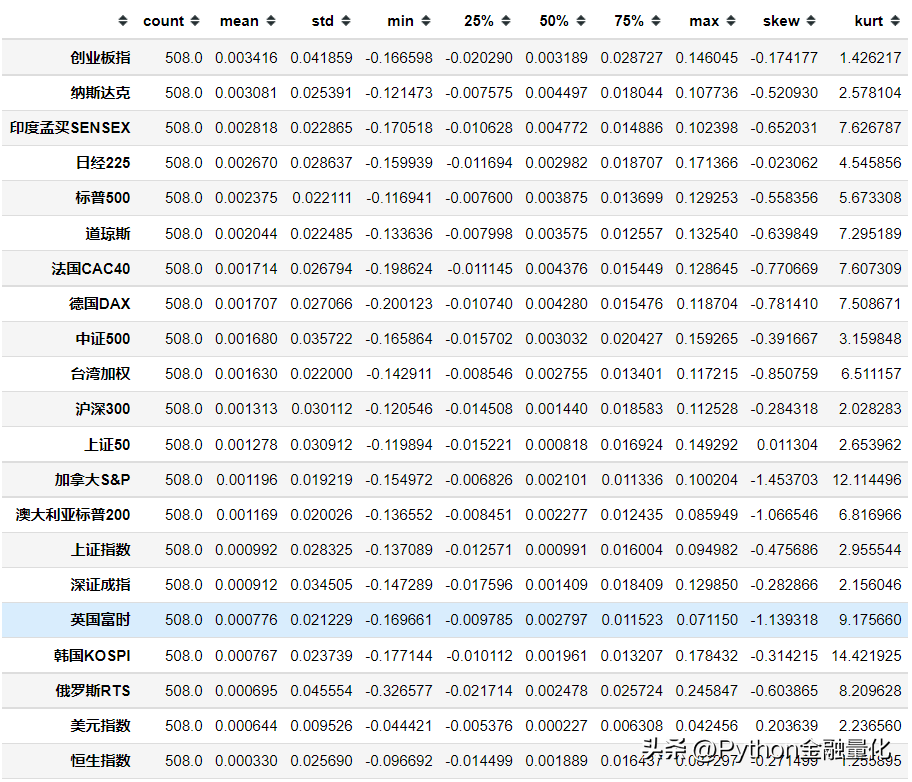Click the 深证成指 row label
The image size is (912, 782).
tap(100, 585)
